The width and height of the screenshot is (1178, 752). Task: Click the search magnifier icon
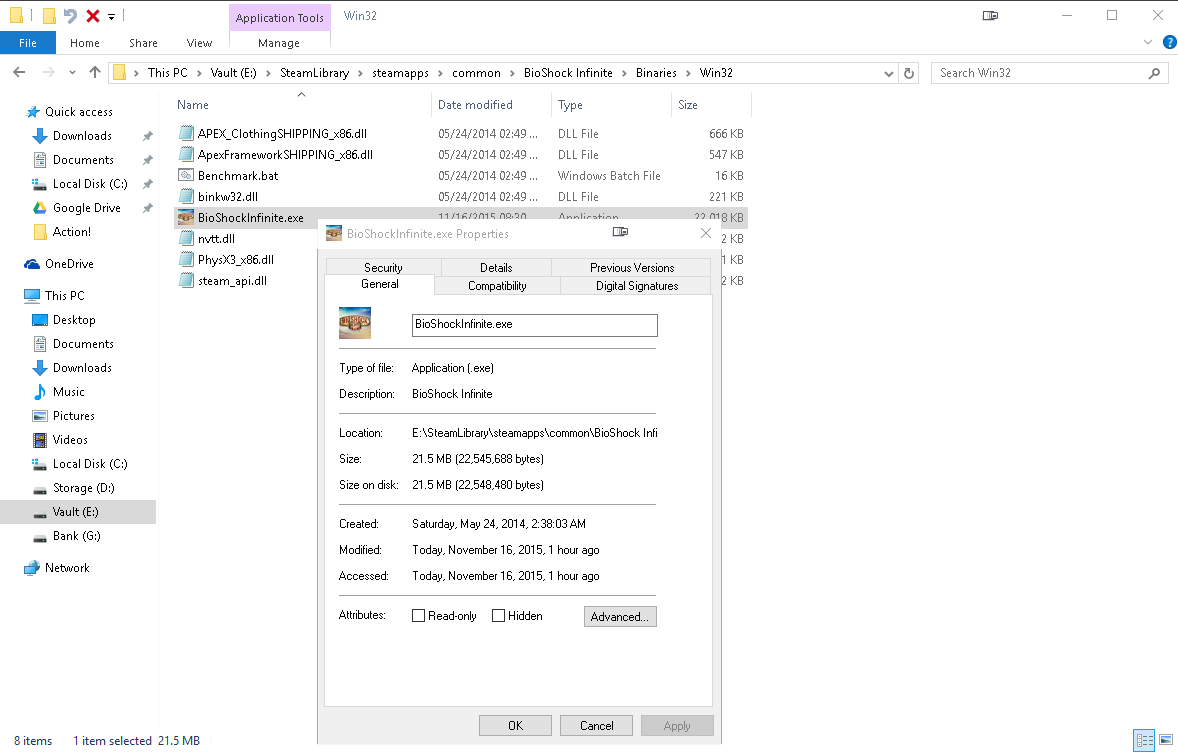tap(1155, 73)
